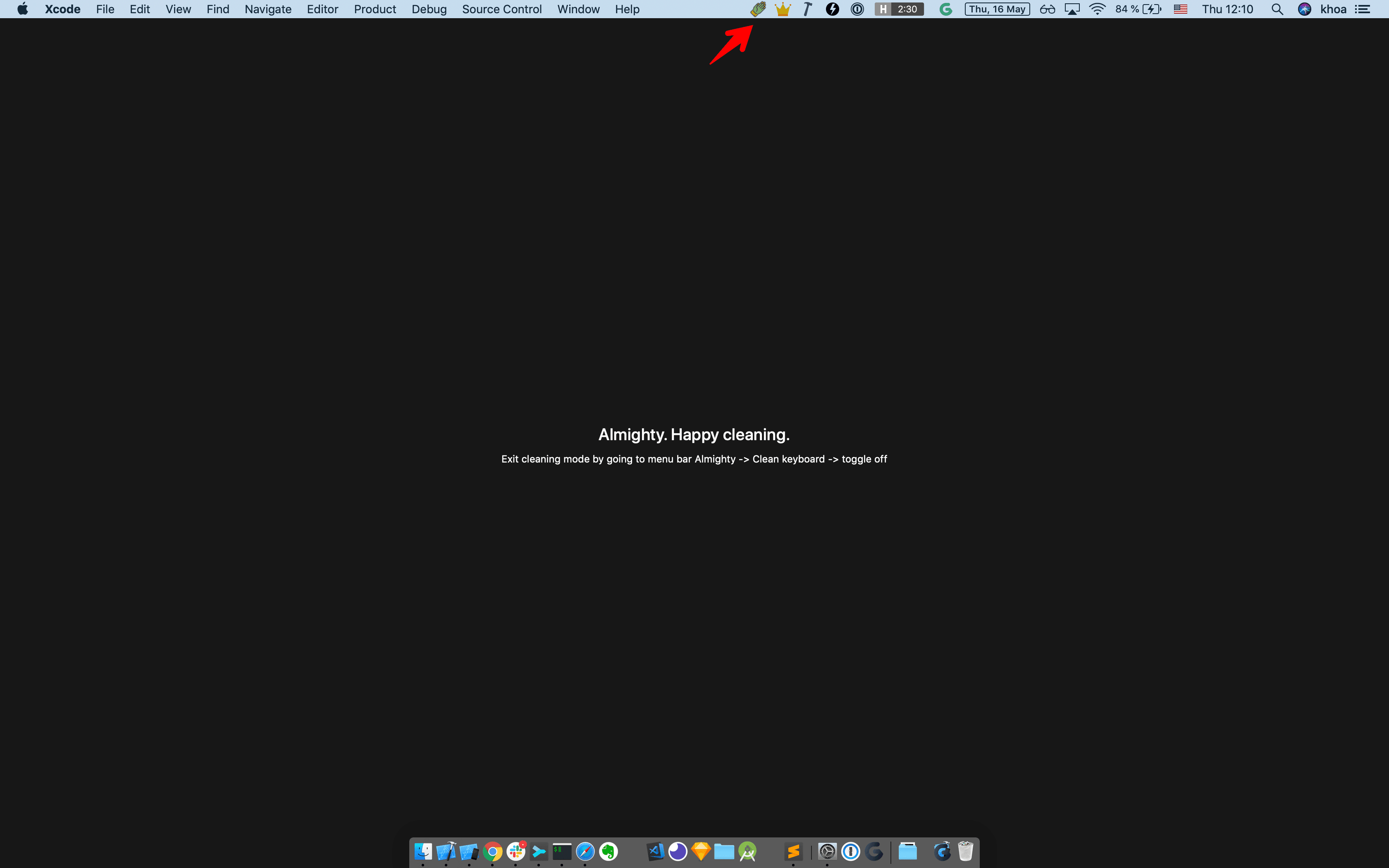Open Notification Center list icon

(1363, 9)
